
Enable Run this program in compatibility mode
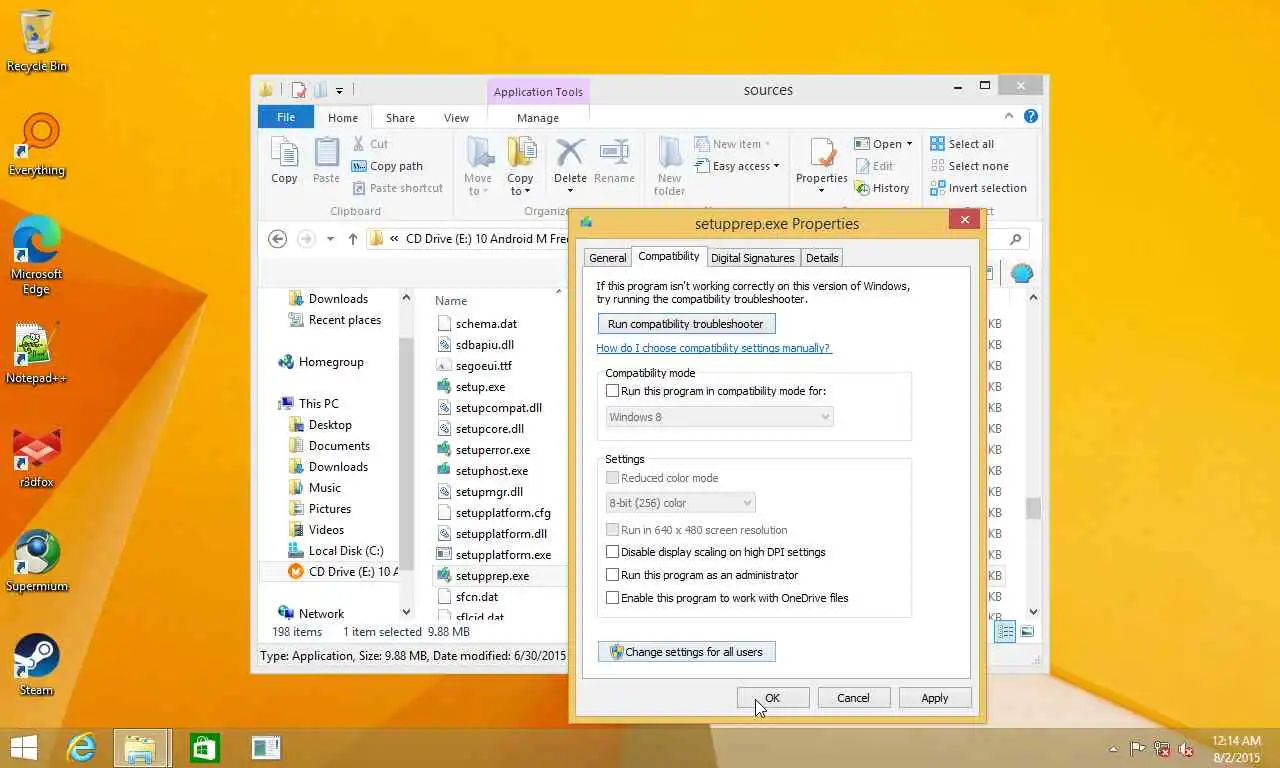tap(613, 391)
